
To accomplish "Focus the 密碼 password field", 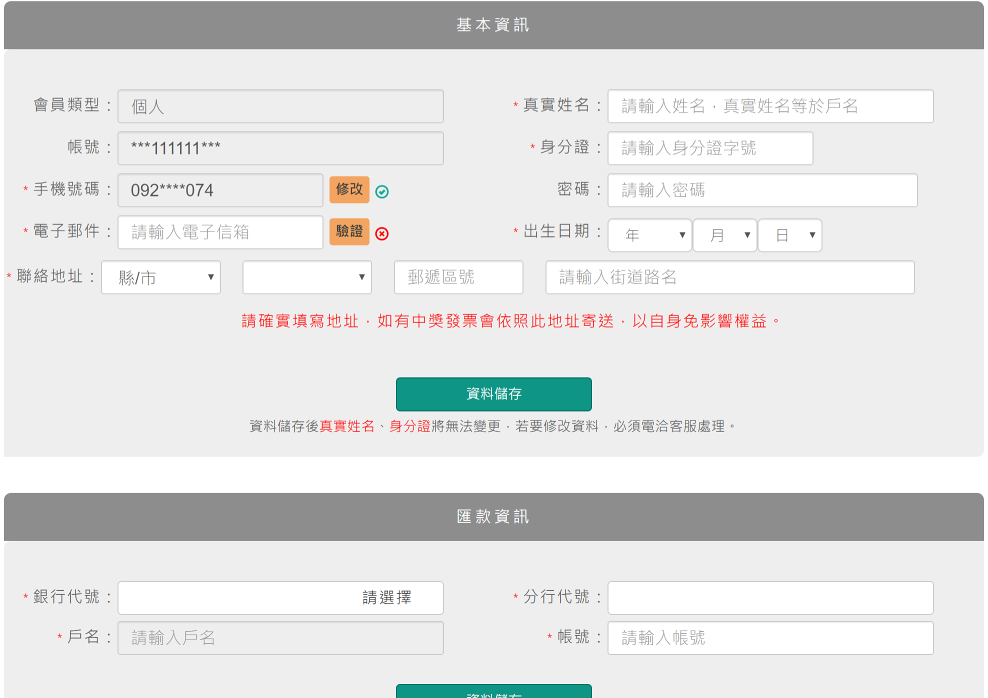I will coord(762,190).
